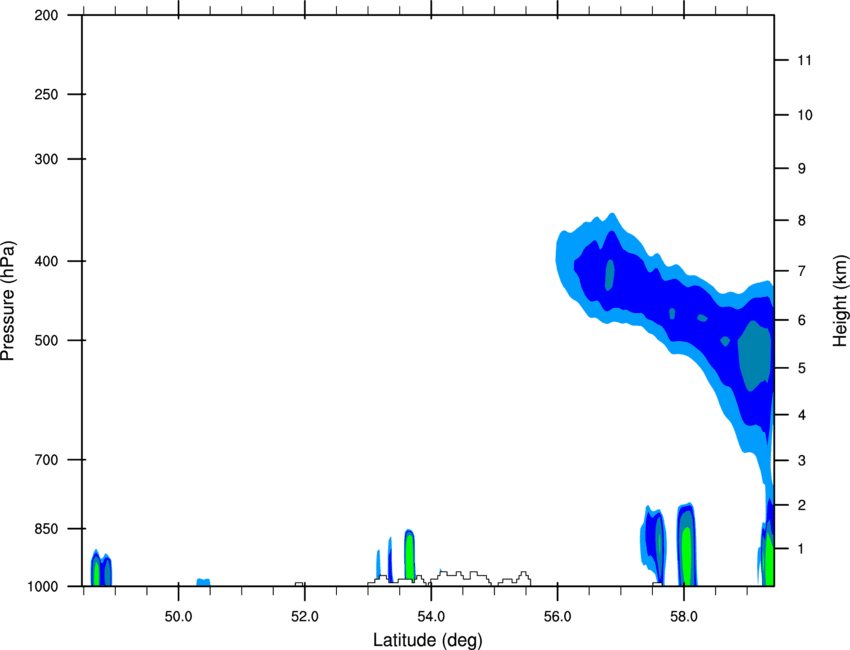Click the 11 km height tick label
850x650 pixels.
click(804, 60)
